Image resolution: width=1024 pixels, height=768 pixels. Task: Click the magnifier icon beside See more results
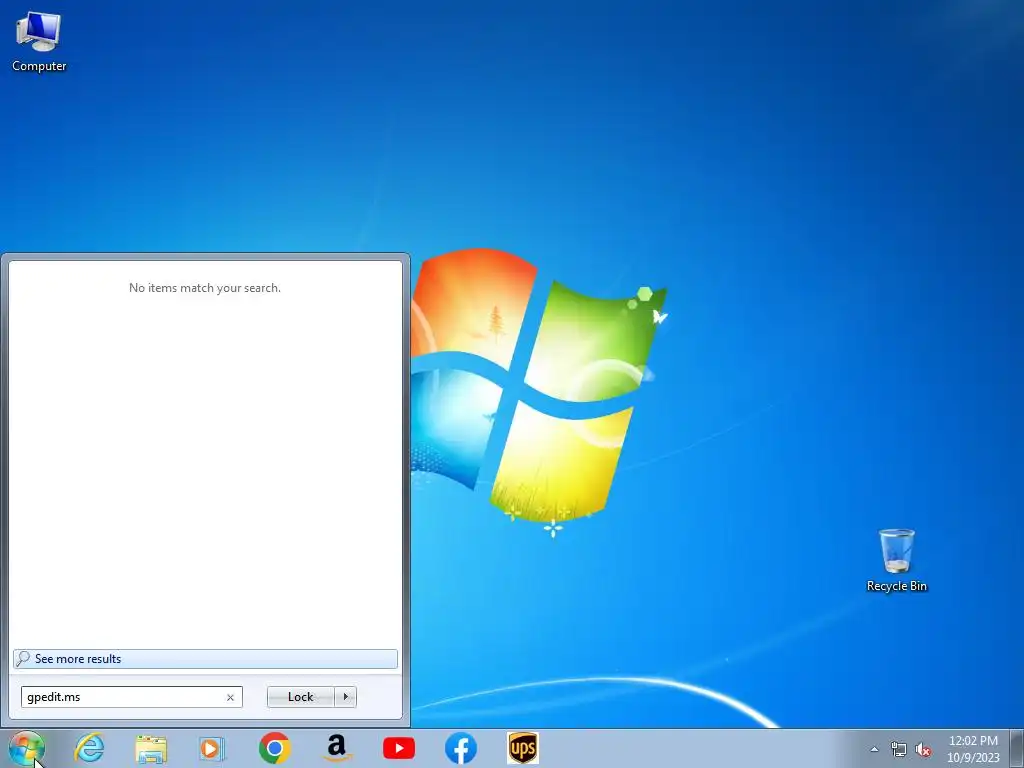(23, 658)
